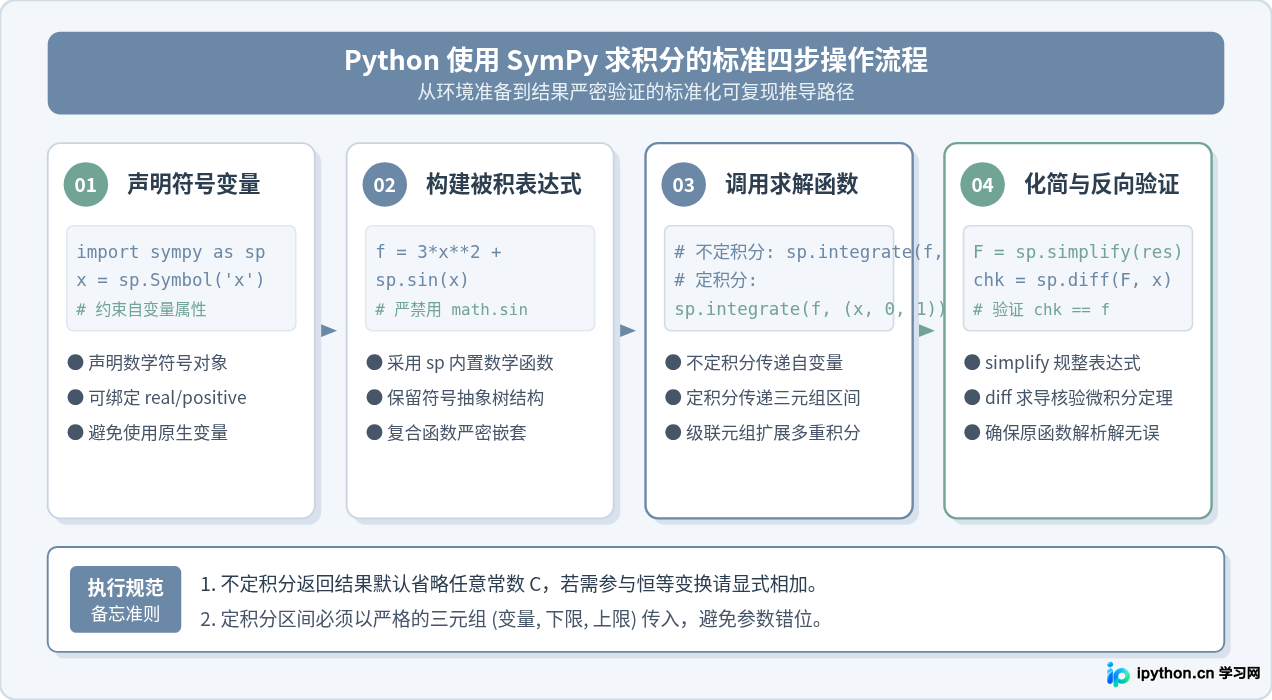Image resolution: width=1272 pixels, height=700 pixels.
Task: Click note 2 about 定积分区间必须以严格的三元组
Action: (512, 619)
